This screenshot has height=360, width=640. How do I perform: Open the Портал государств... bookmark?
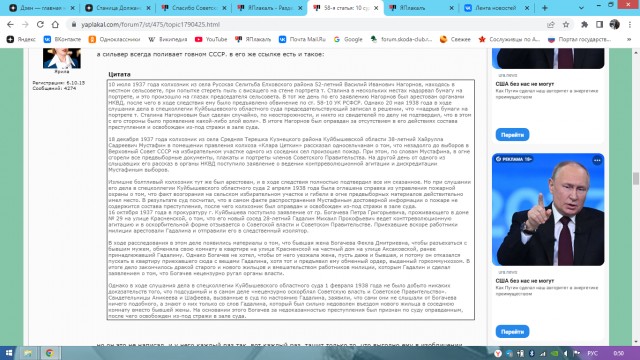point(580,39)
